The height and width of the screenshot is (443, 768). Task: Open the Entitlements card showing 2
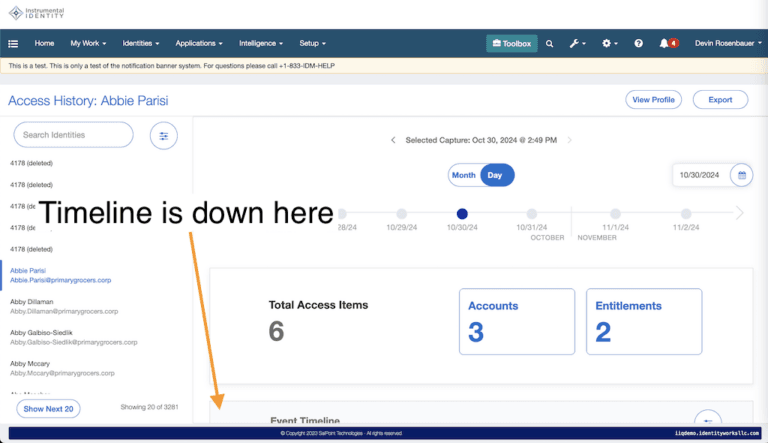644,321
